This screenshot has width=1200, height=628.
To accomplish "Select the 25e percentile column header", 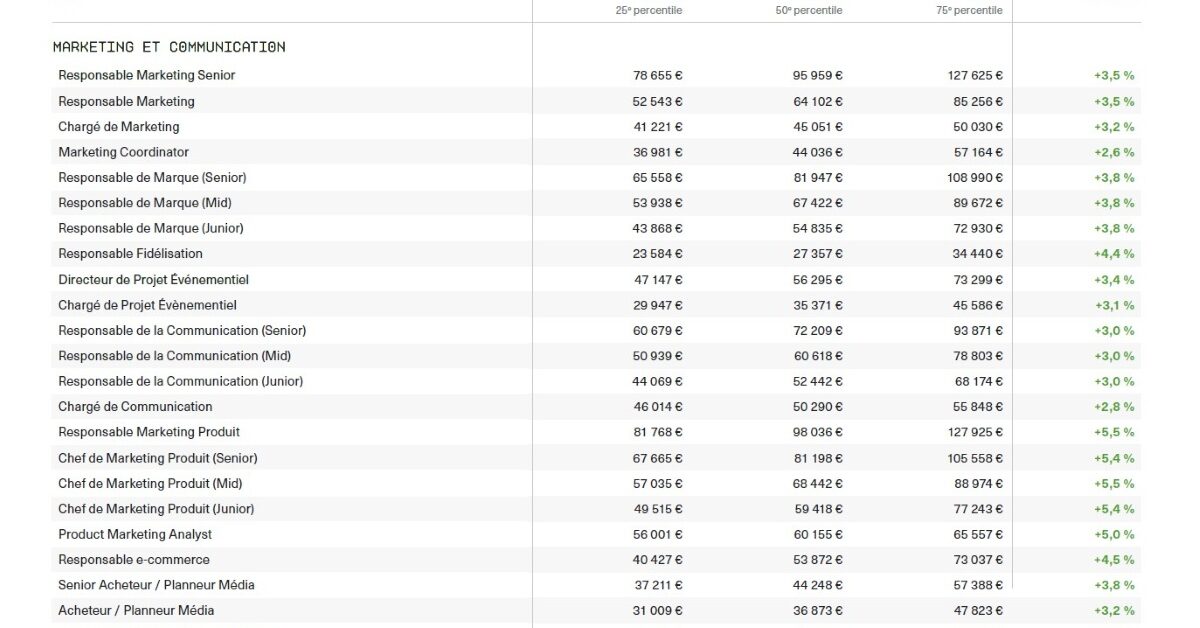I will click(649, 10).
